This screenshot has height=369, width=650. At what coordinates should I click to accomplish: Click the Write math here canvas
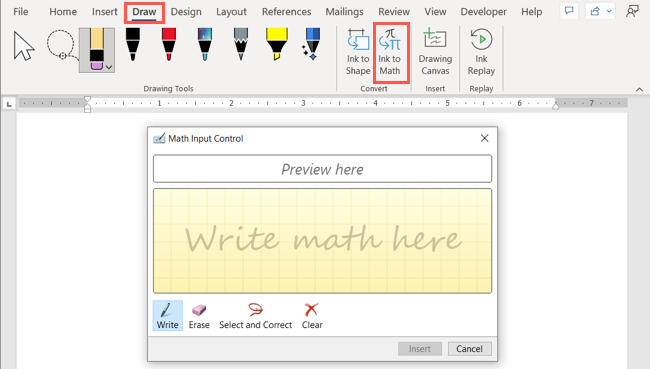coord(323,241)
